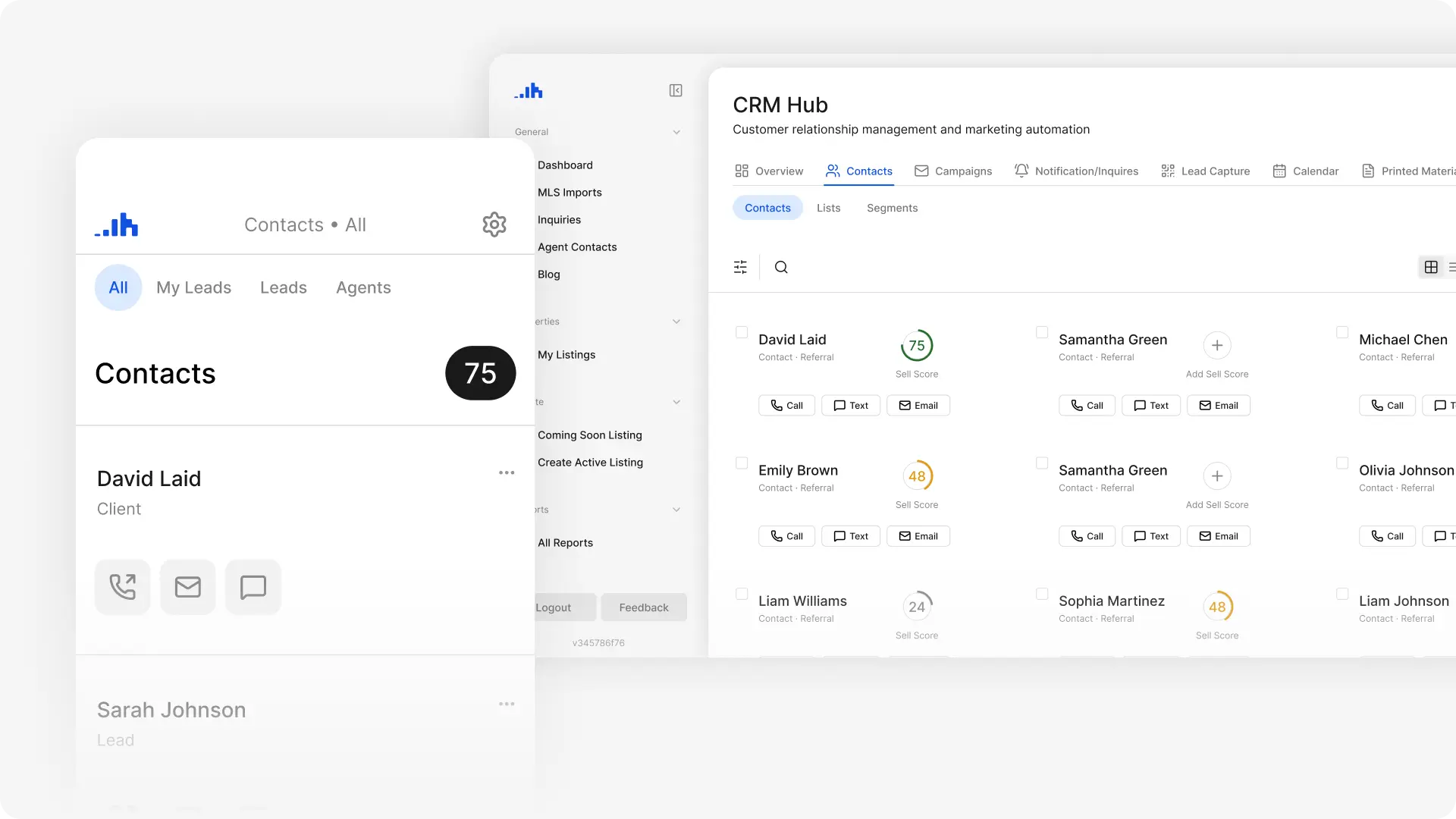Viewport: 1456px width, 819px height.
Task: Open contacts settings gear
Action: (x=494, y=224)
